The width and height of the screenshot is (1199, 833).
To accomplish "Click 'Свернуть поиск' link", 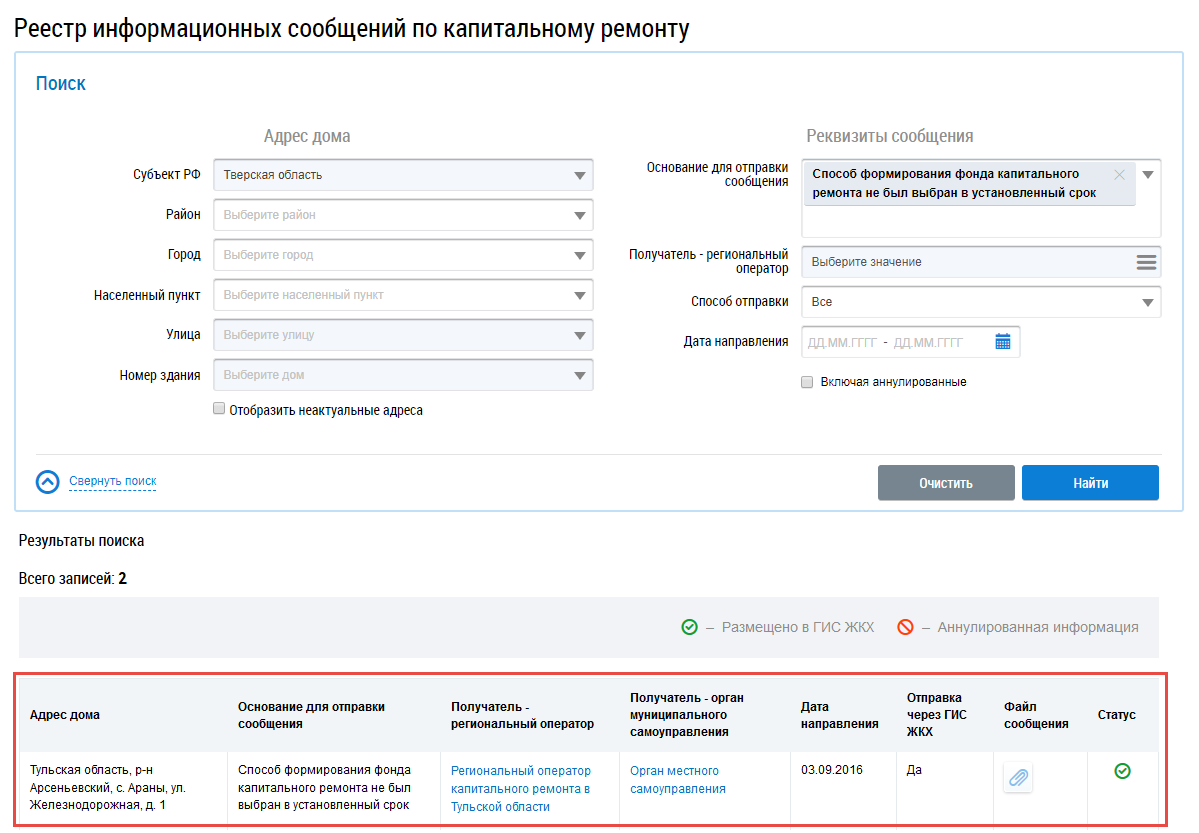I will pyautogui.click(x=112, y=481).
